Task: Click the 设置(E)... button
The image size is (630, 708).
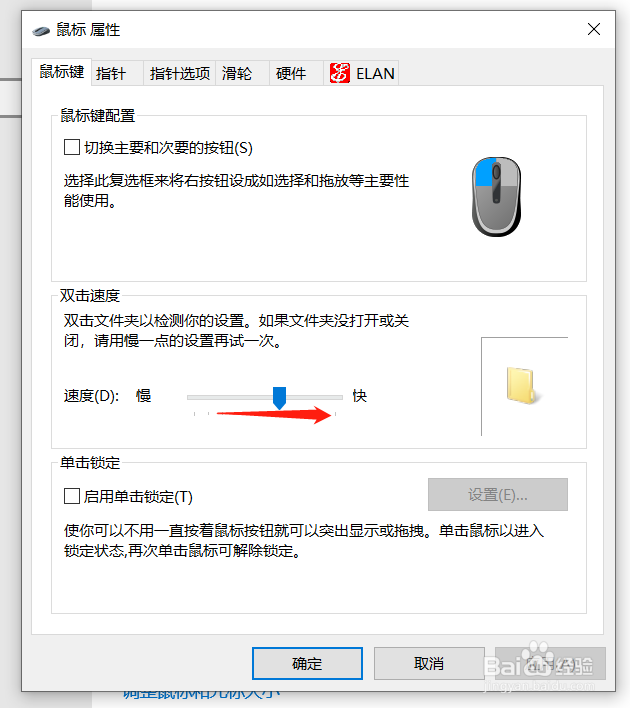Action: point(498,494)
